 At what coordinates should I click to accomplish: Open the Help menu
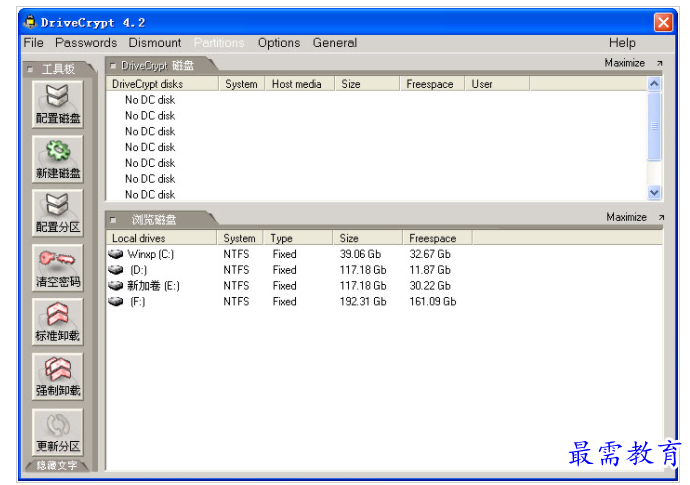(x=622, y=43)
